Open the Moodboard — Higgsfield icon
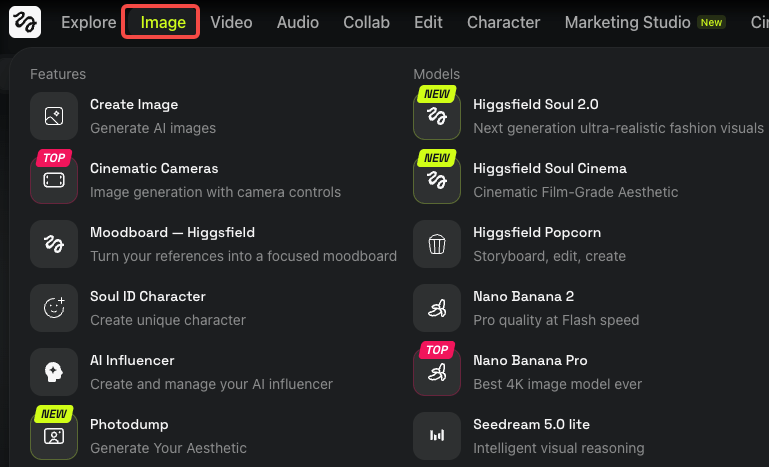Screen dimensions: 769x467 [x=54, y=244]
